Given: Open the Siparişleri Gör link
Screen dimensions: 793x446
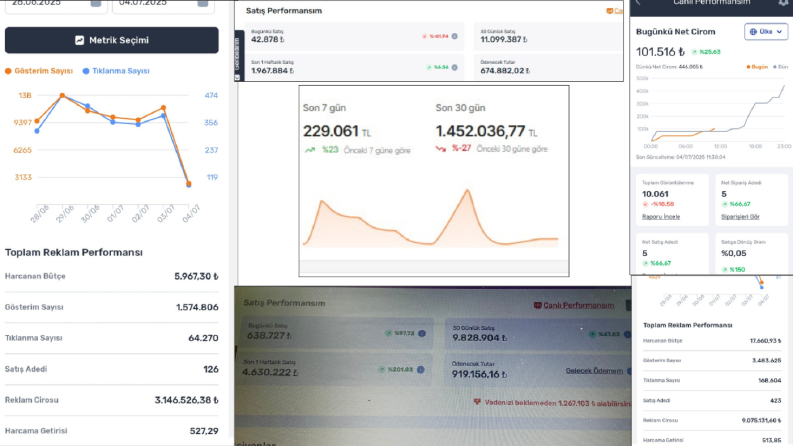Looking at the screenshot, I should point(740,216).
